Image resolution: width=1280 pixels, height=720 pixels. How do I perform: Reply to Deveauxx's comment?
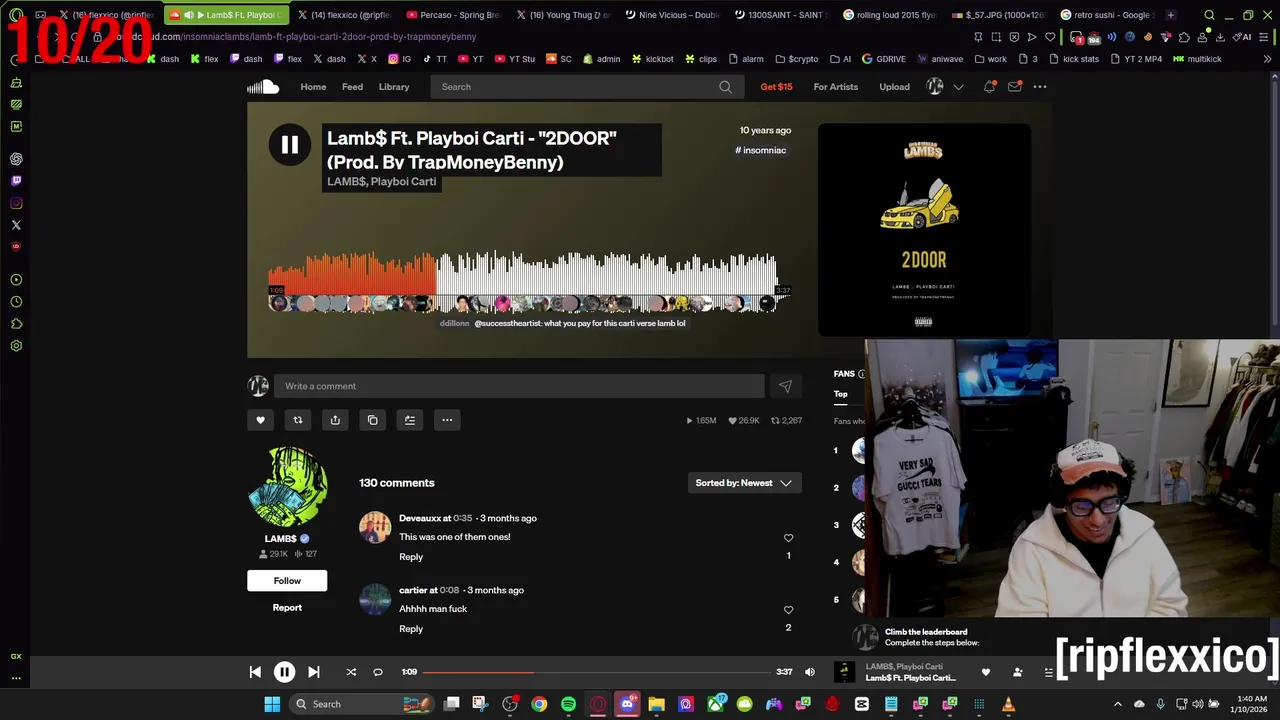pos(411,557)
